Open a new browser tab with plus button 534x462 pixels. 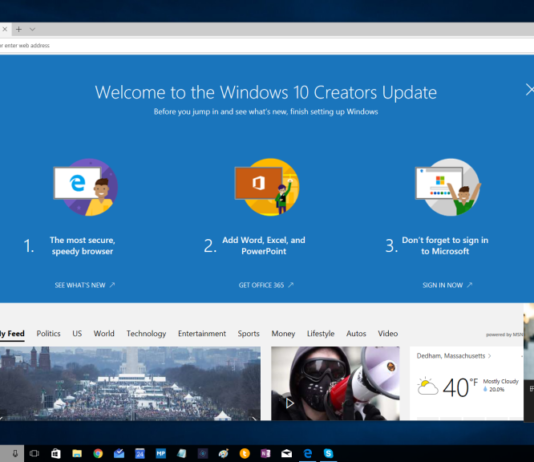19,30
